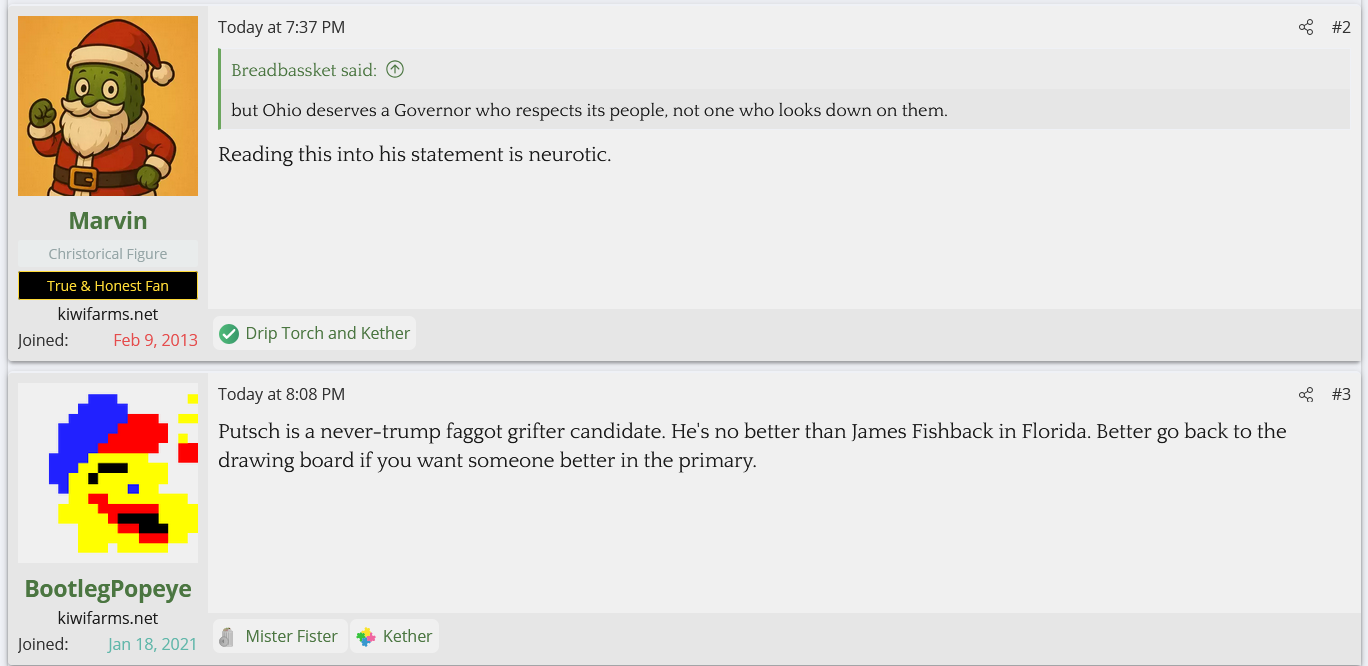Click the "Breadbassket said:" quote header
This screenshot has height=666, width=1368.
point(304,70)
